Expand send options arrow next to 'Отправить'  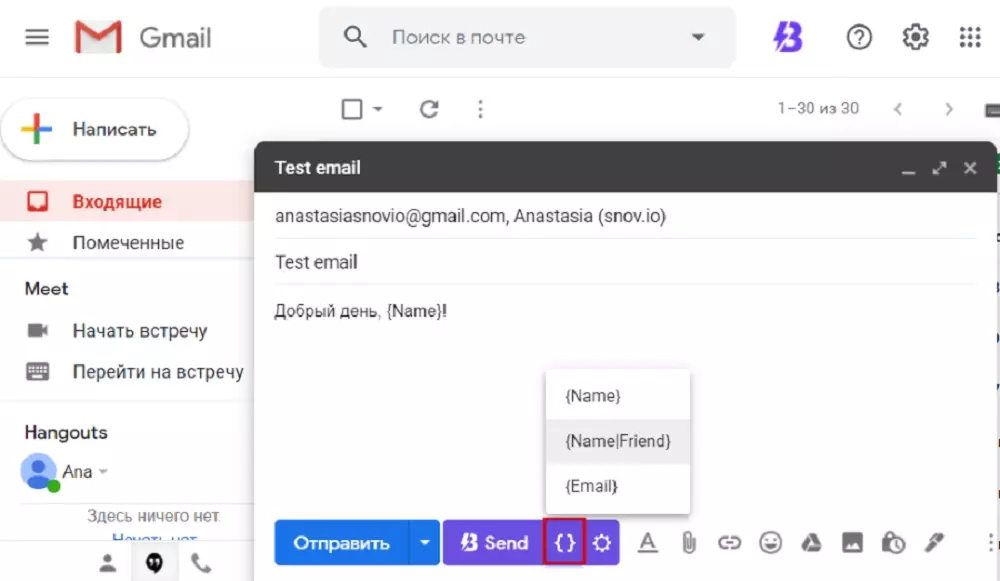(425, 543)
